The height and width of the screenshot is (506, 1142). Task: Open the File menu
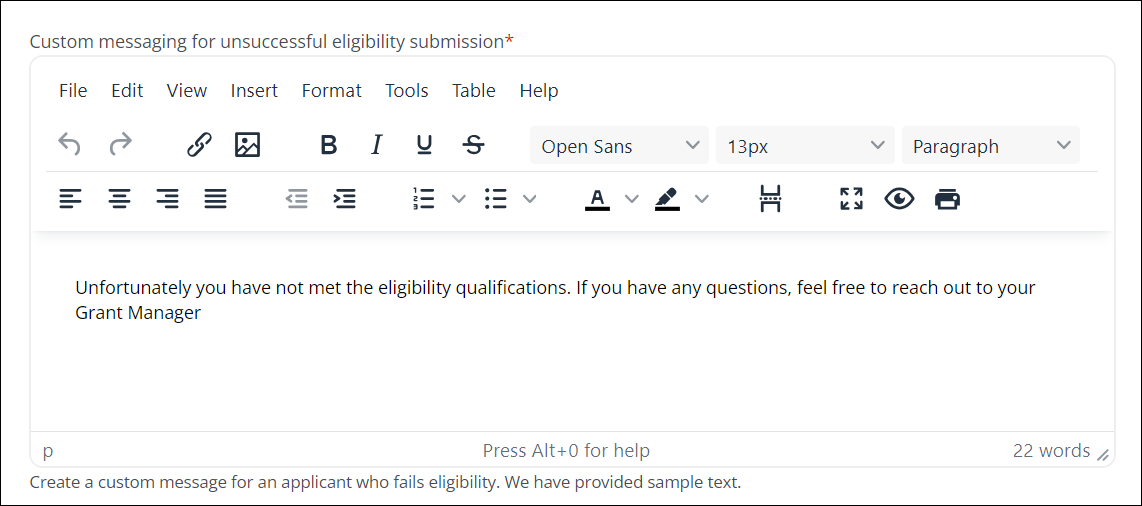click(73, 91)
